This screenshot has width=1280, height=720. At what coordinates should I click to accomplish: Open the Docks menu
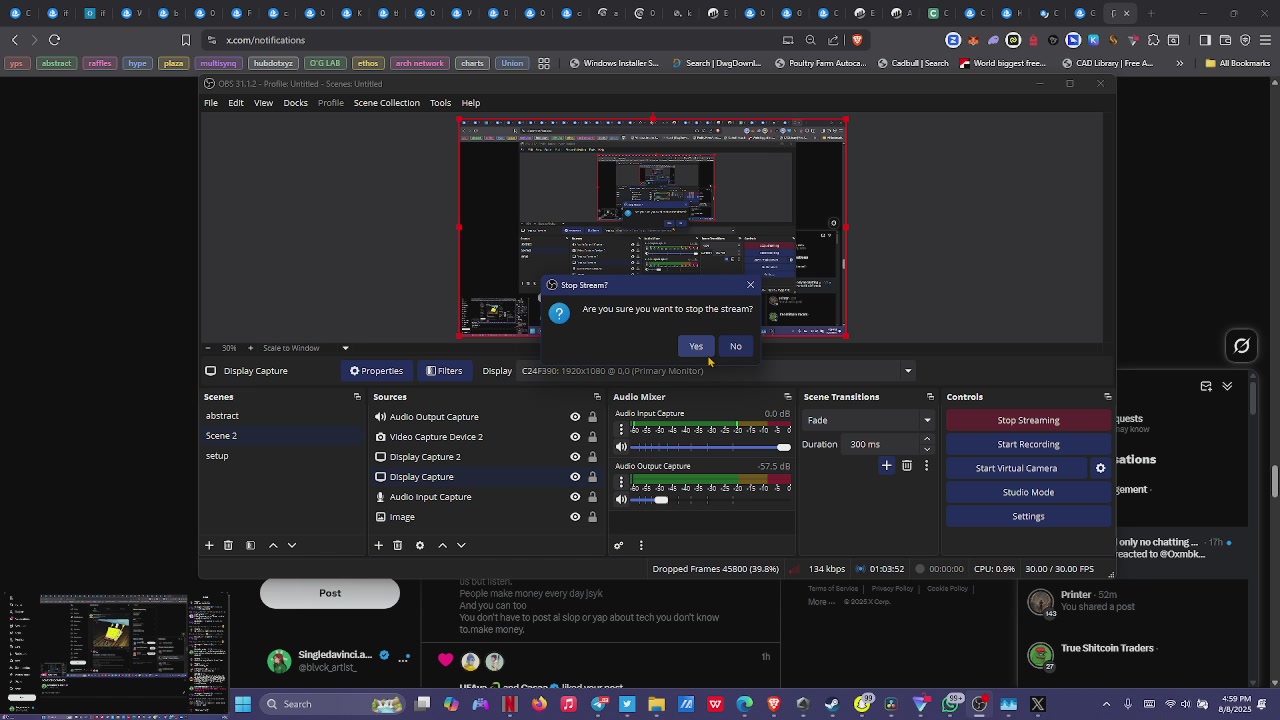(x=295, y=102)
